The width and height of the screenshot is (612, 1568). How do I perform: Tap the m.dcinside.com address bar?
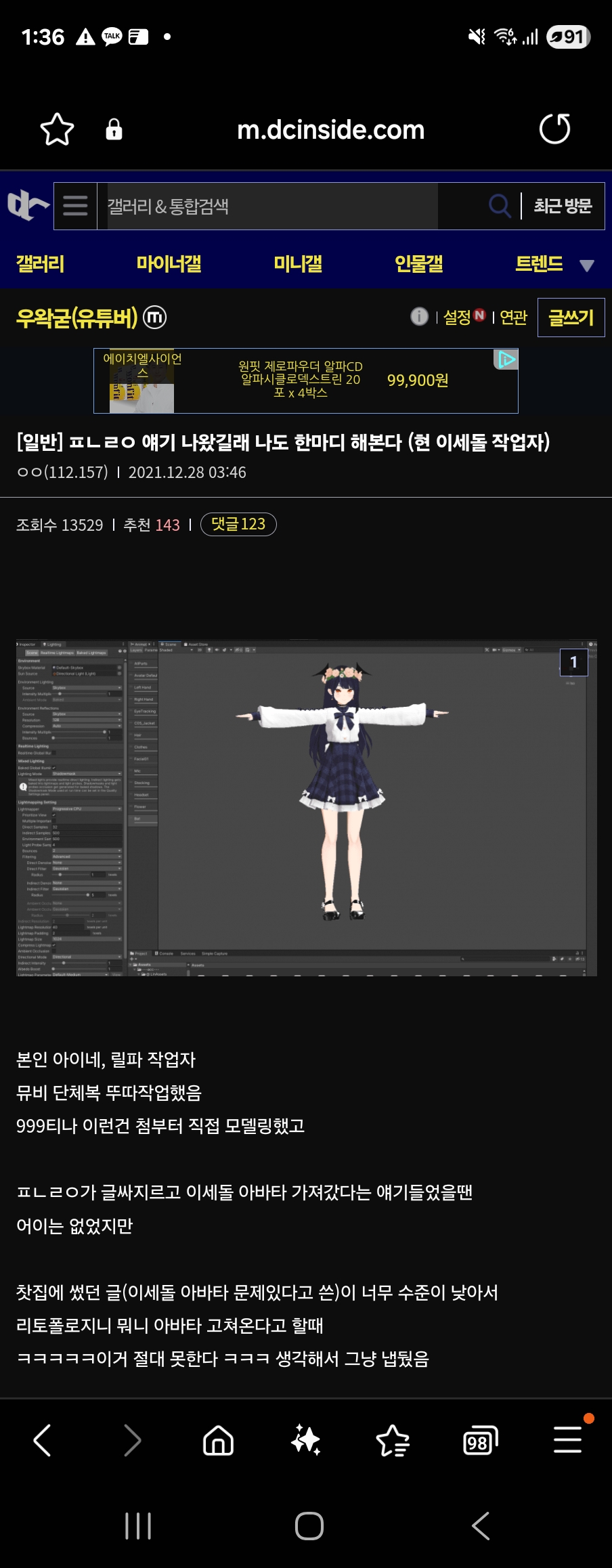click(x=331, y=129)
